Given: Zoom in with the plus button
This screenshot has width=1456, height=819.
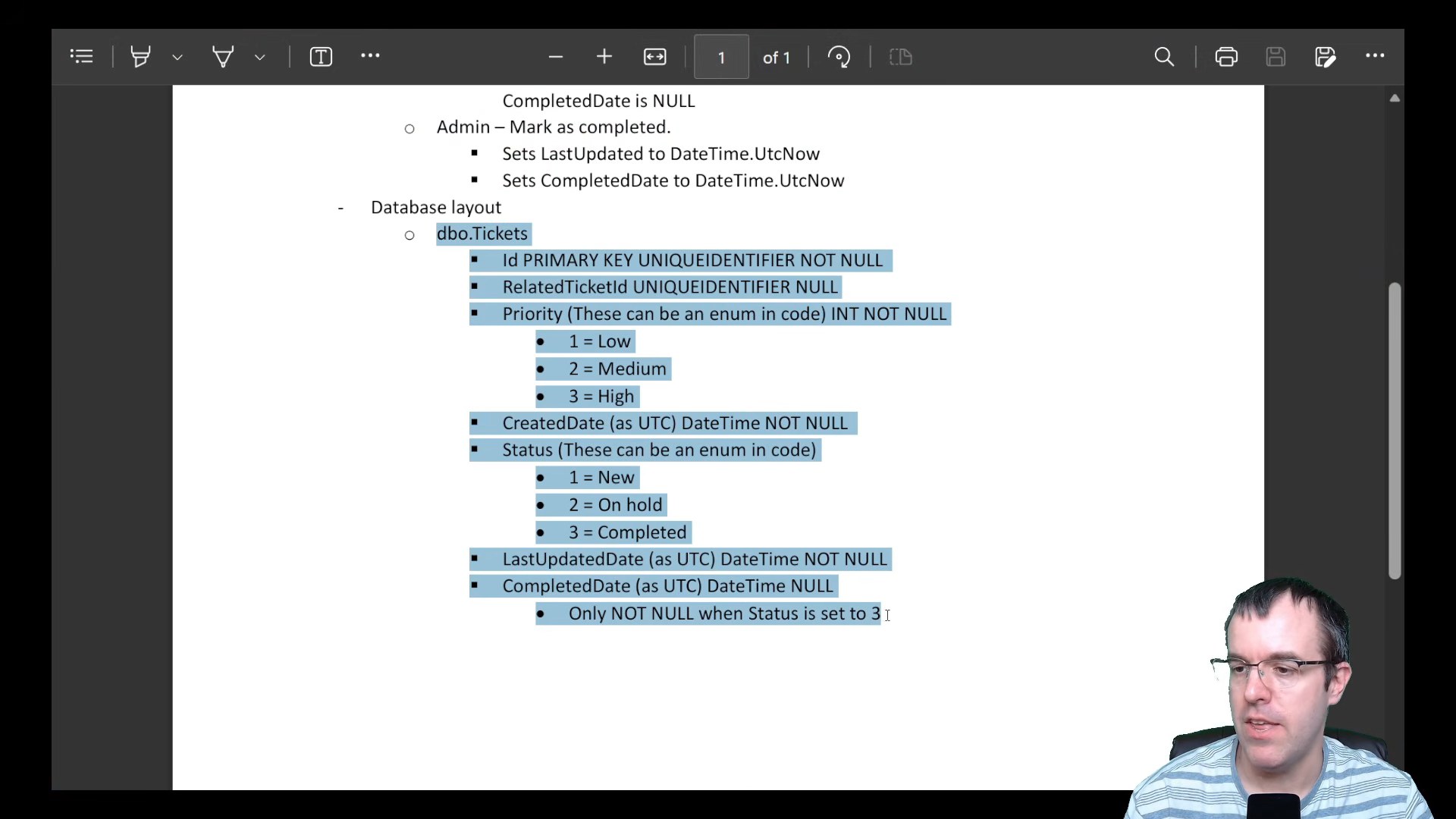Looking at the screenshot, I should [604, 57].
